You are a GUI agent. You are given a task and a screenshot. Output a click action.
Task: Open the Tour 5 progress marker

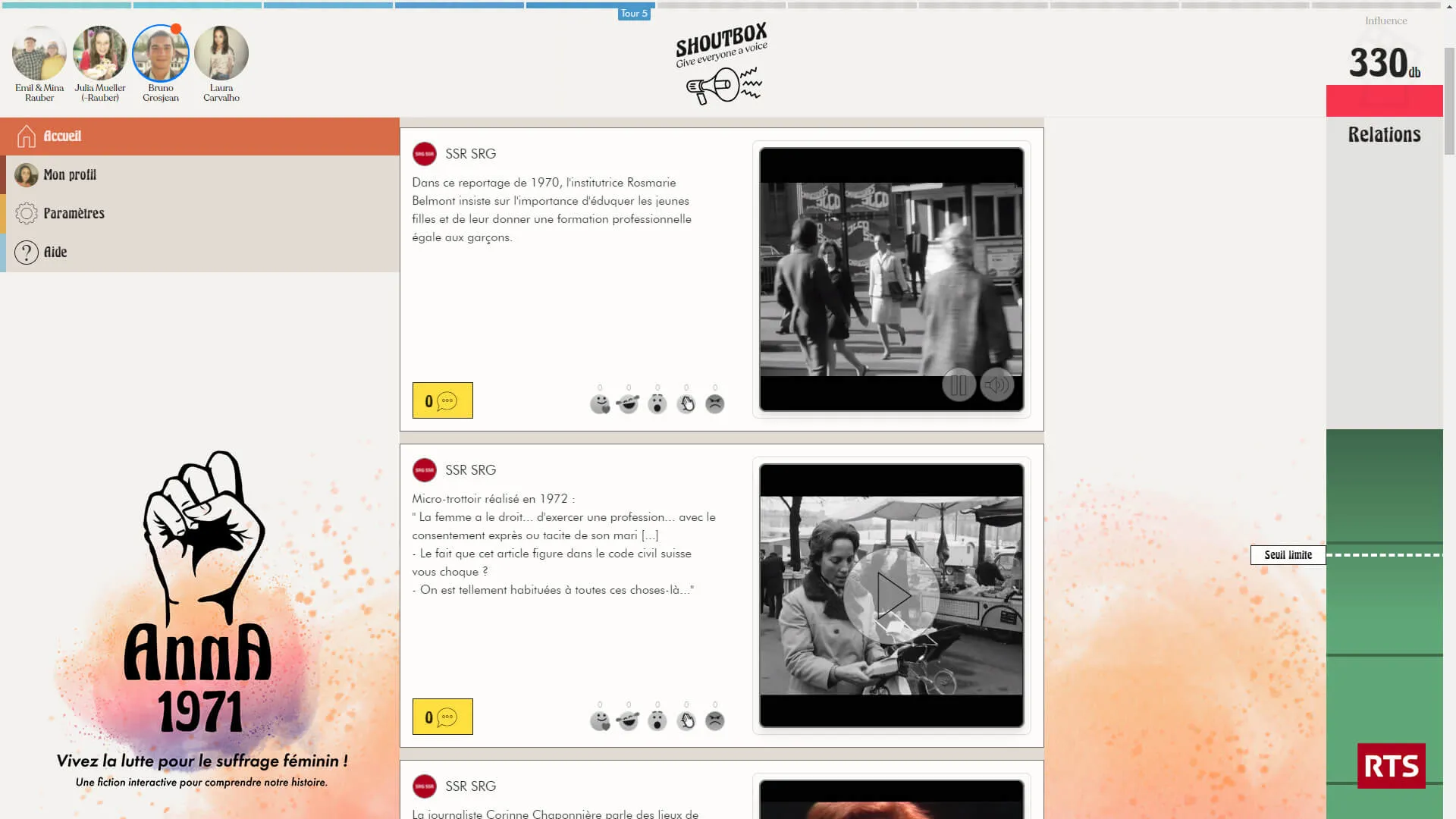634,13
